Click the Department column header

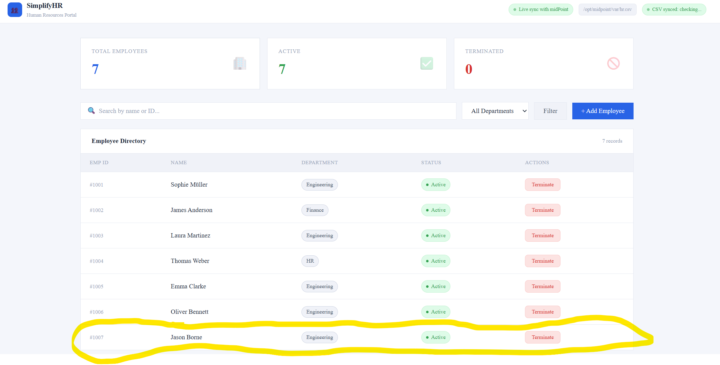point(320,163)
